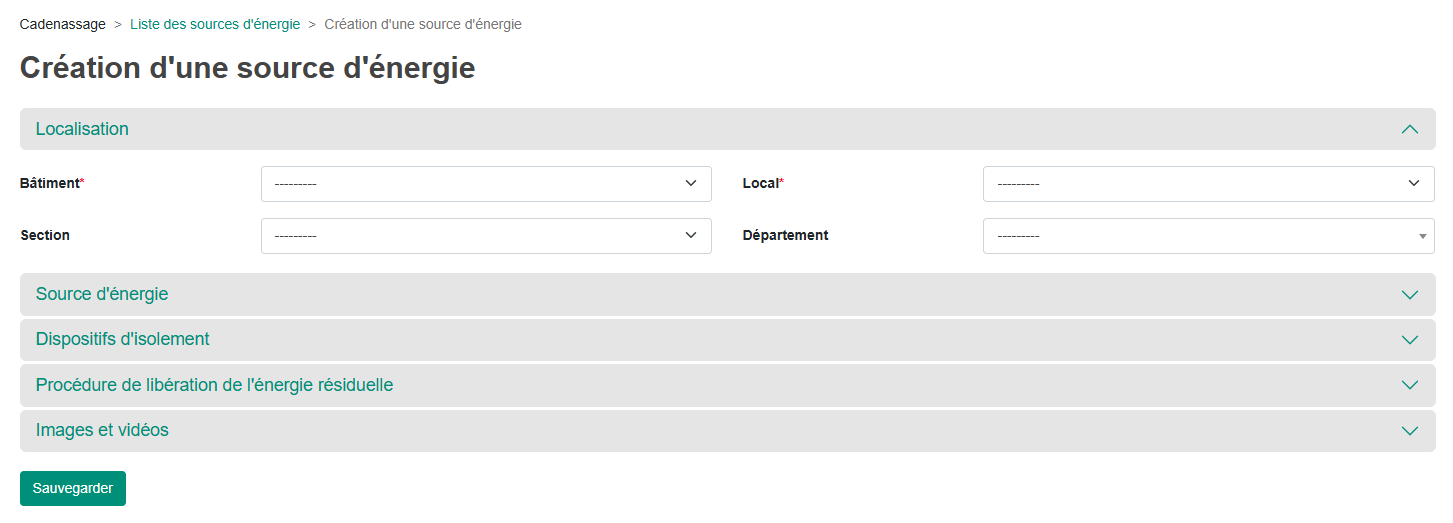1453x523 pixels.
Task: Open Source d'énergie section header
Action: point(728,295)
